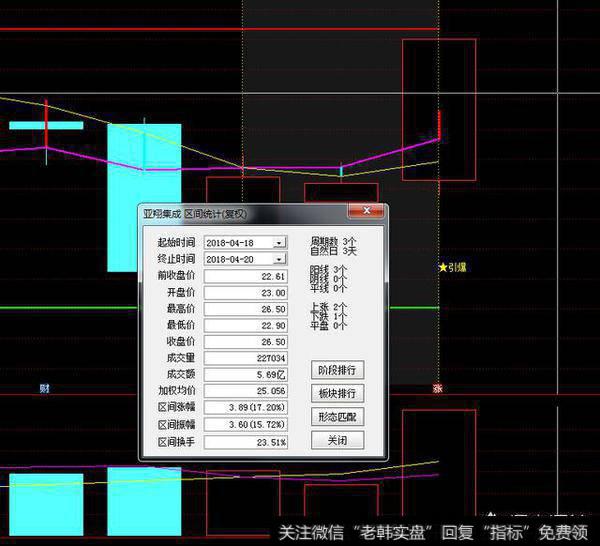
Task: Select the 开盘价 value field
Action: pyautogui.click(x=245, y=292)
